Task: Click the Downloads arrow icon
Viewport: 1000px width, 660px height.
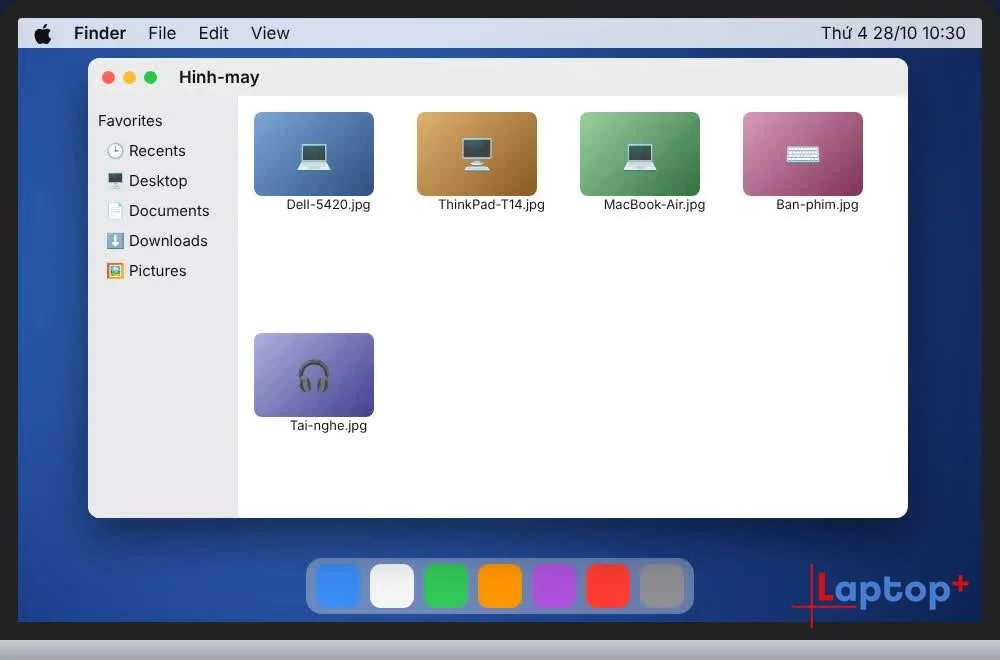Action: click(x=115, y=240)
